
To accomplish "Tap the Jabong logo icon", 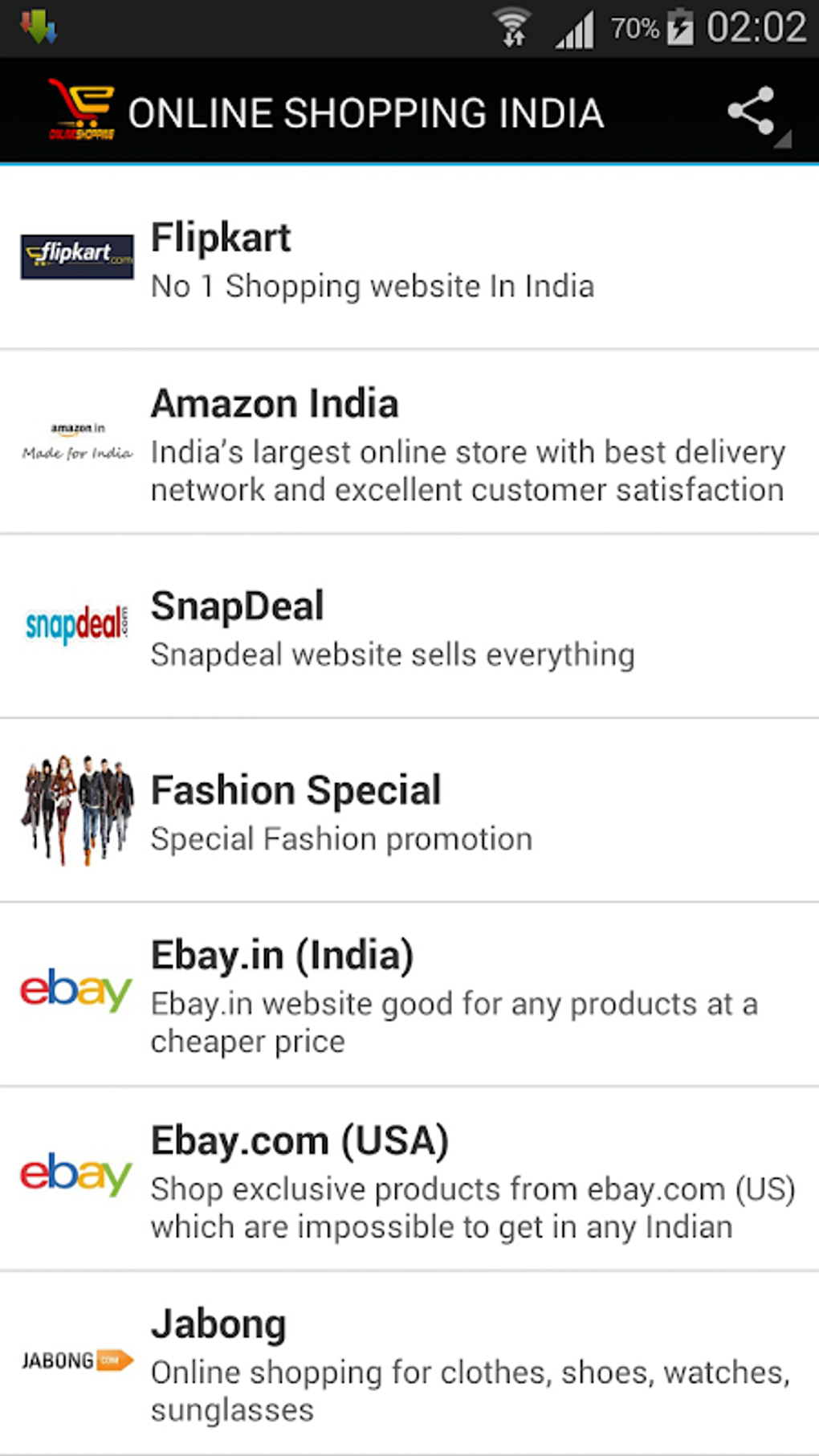I will pos(77,1360).
